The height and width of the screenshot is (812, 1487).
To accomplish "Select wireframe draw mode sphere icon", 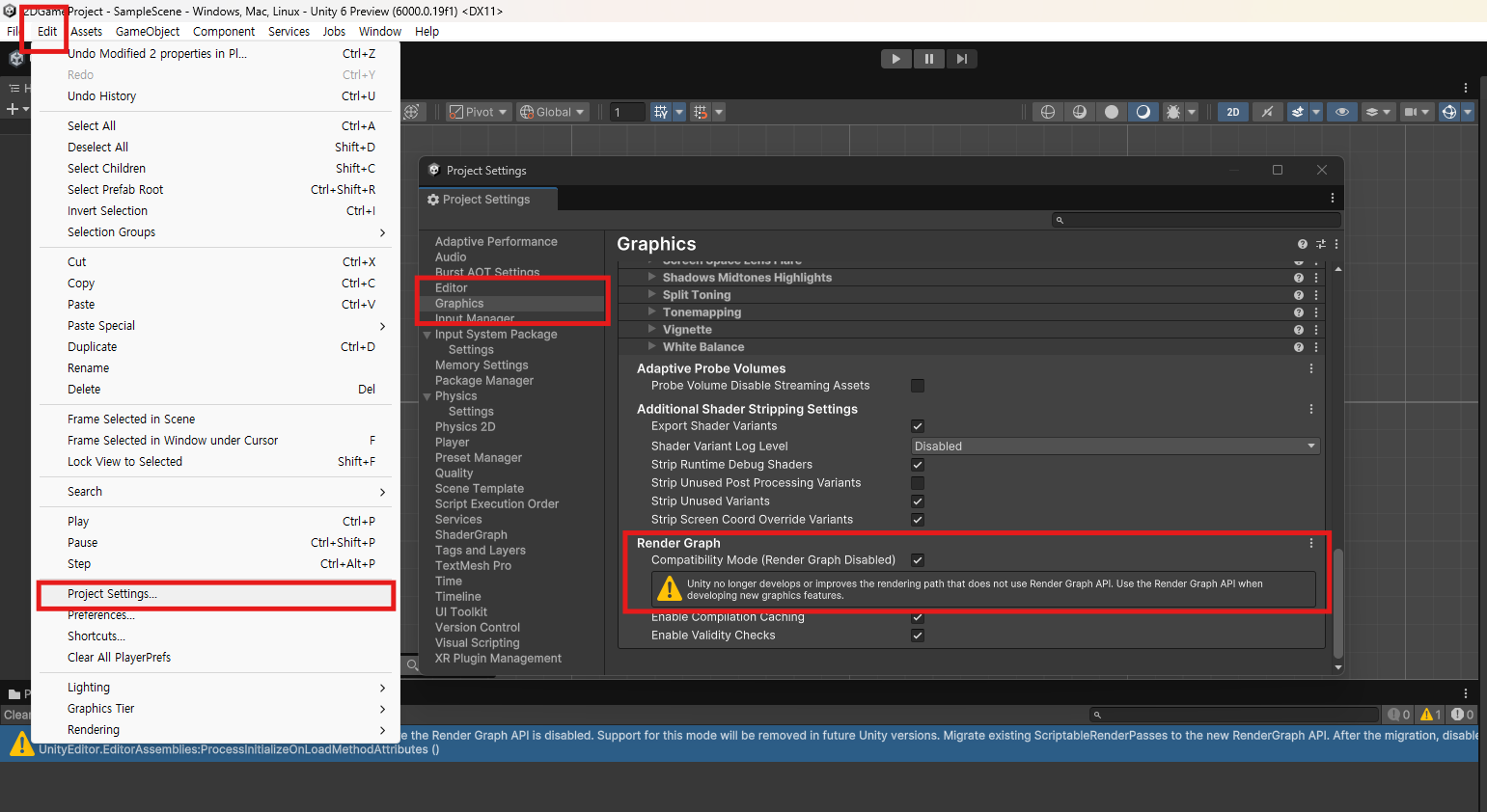I will (1048, 112).
